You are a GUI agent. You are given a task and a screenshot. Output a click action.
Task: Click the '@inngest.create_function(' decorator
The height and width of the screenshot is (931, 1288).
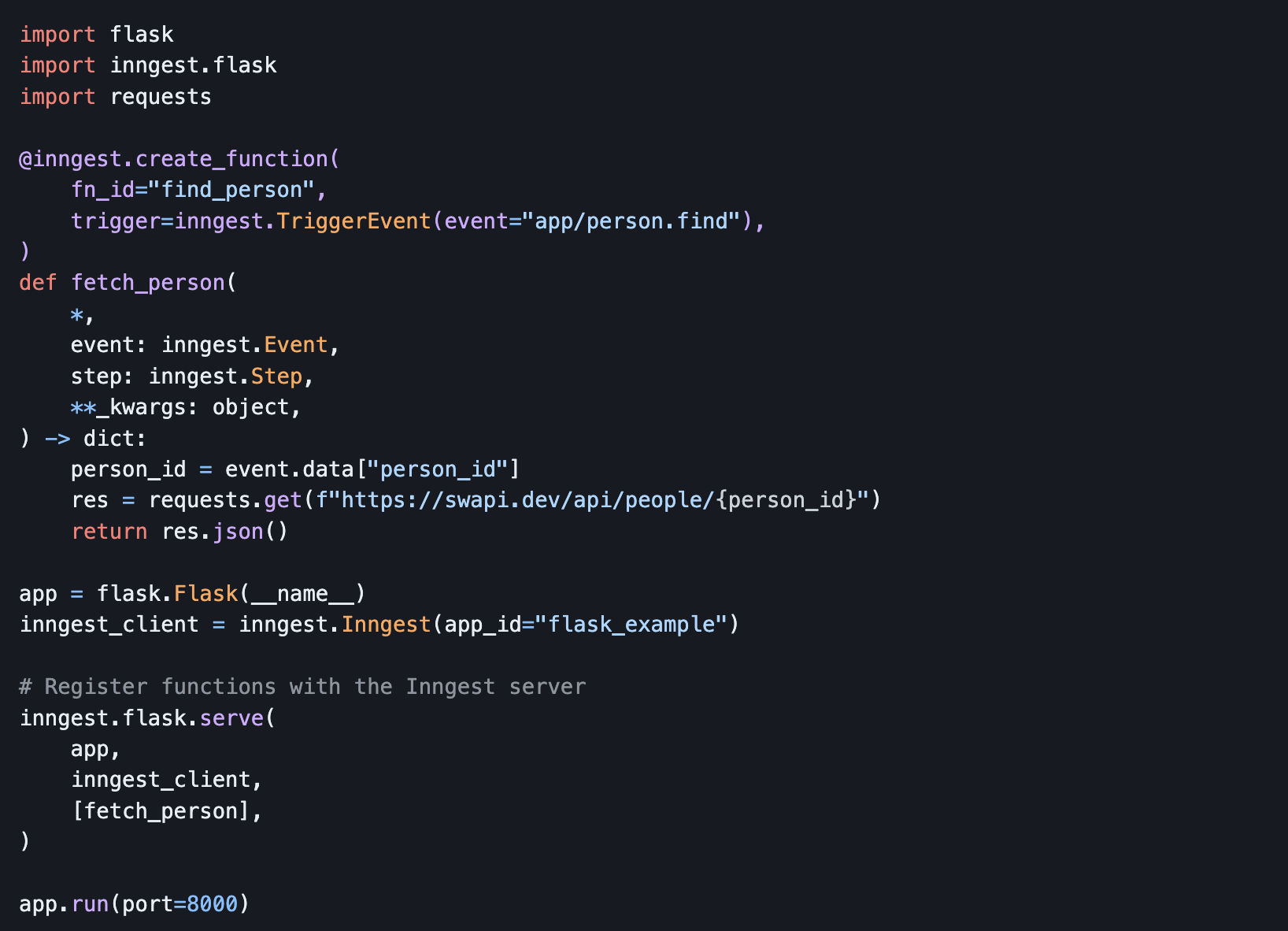tap(180, 159)
